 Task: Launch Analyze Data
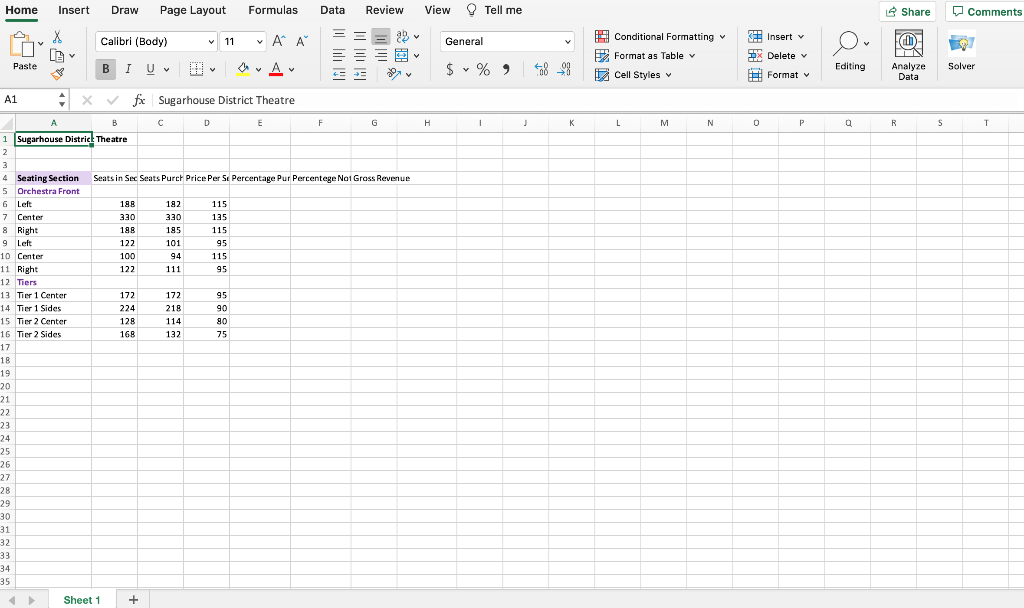[x=908, y=55]
